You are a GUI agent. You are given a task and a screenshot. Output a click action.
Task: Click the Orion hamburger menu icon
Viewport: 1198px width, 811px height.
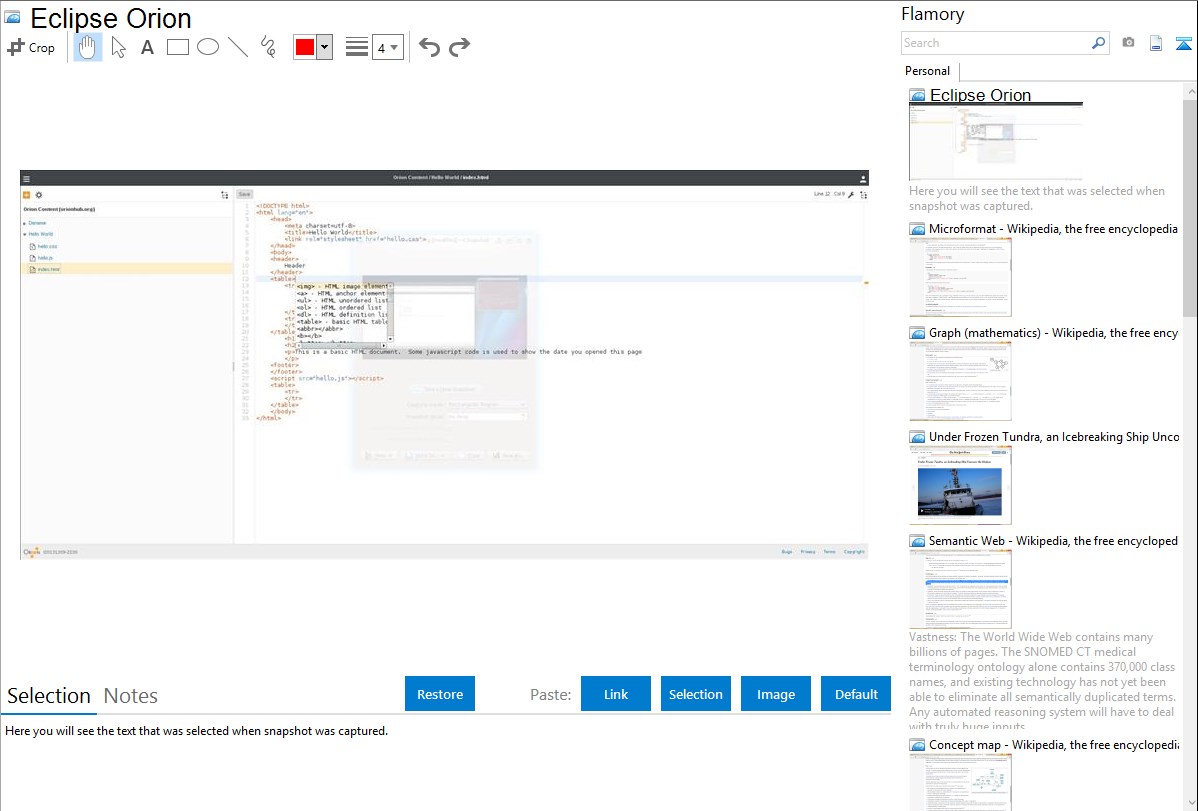tap(26, 179)
